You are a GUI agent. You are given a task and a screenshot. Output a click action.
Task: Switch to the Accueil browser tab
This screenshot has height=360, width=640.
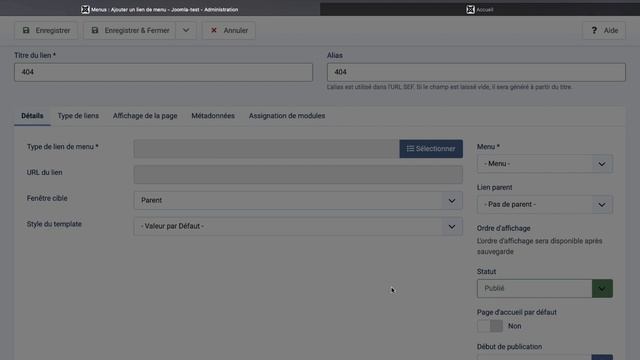click(x=480, y=9)
